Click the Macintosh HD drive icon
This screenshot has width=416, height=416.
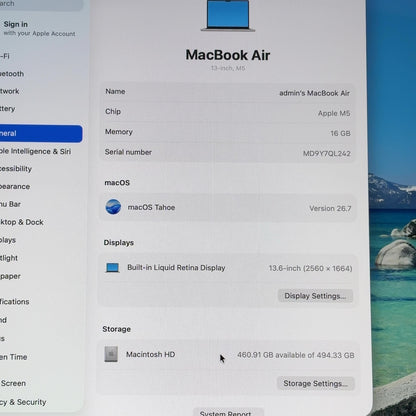(x=111, y=354)
